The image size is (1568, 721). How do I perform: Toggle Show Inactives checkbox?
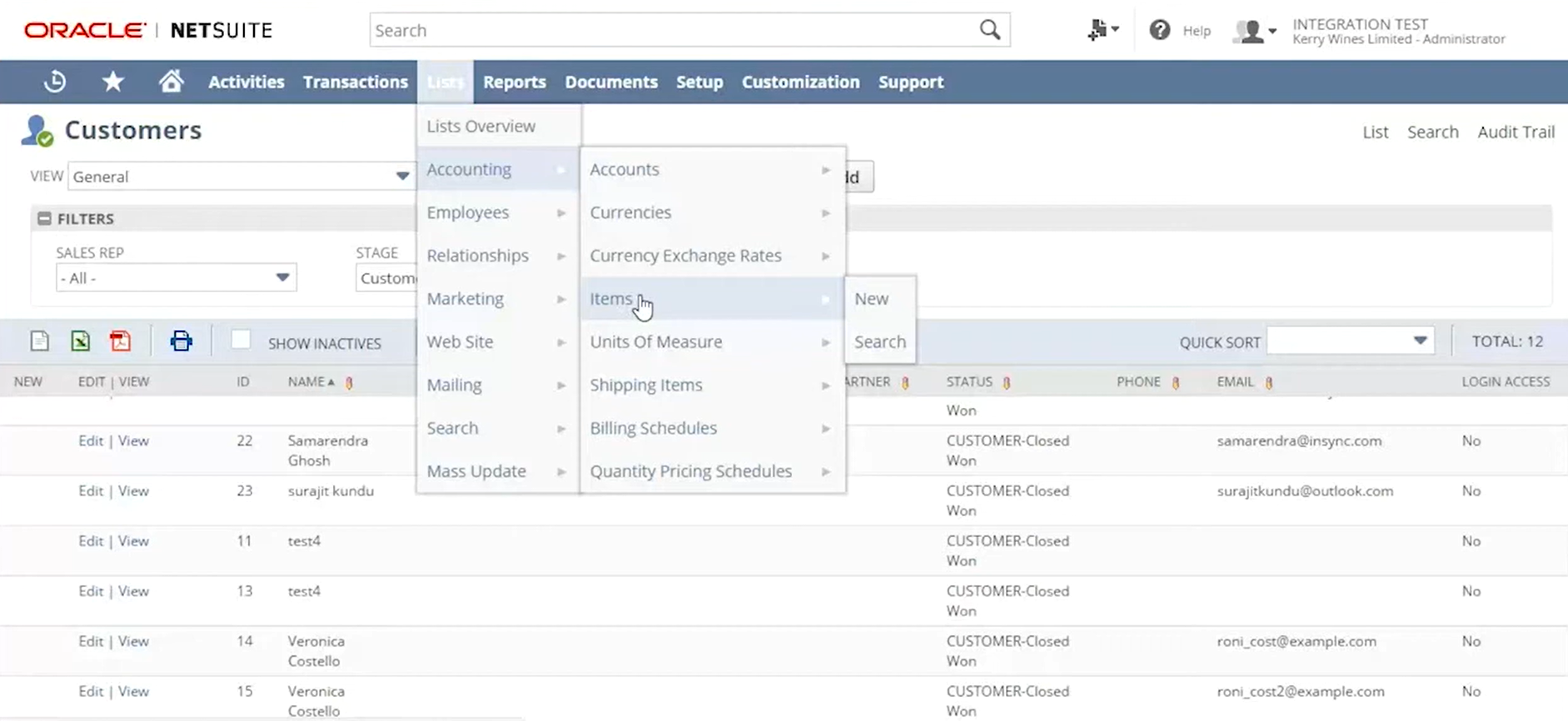241,340
